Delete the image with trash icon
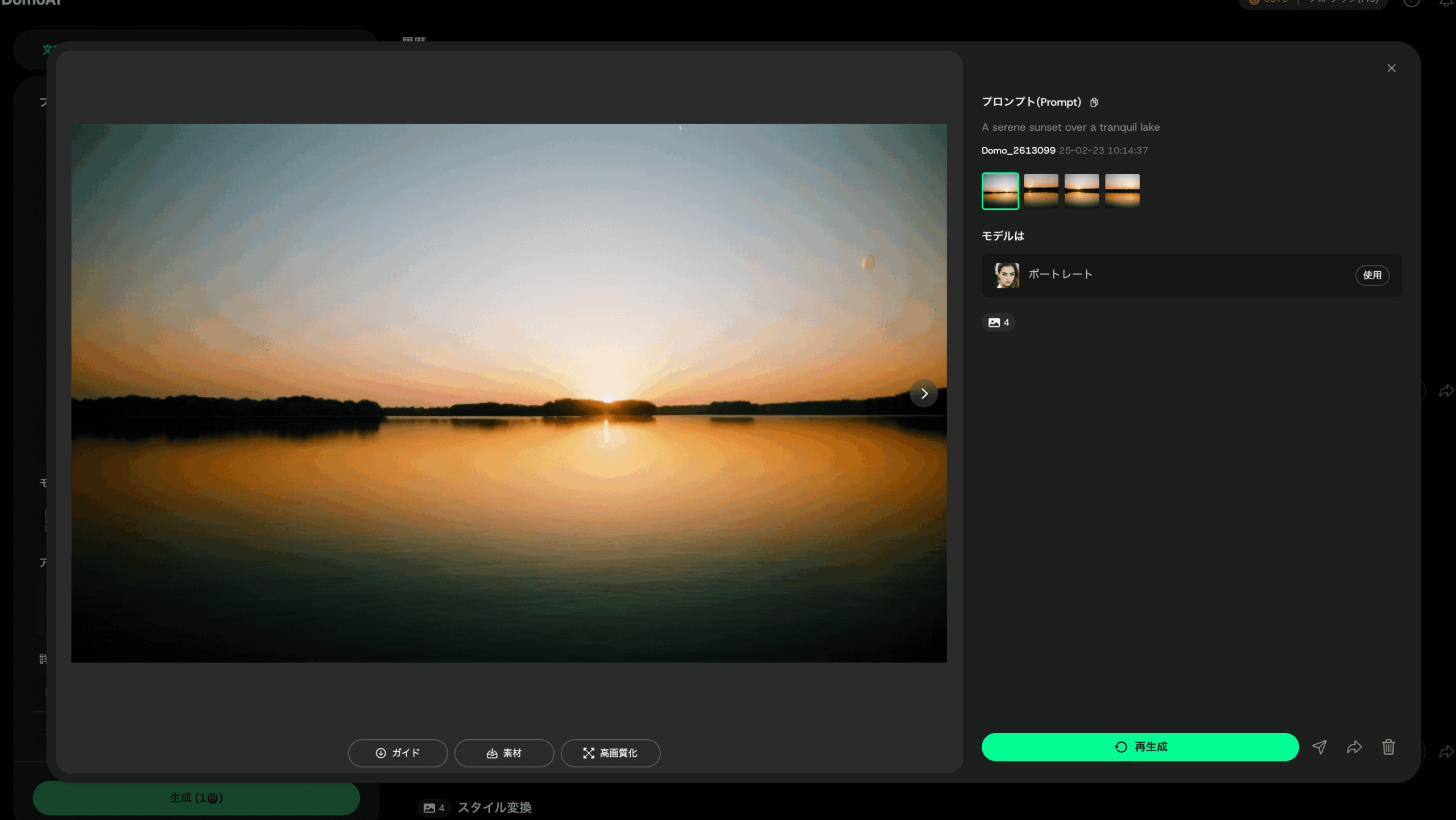1456x820 pixels. coord(1388,747)
